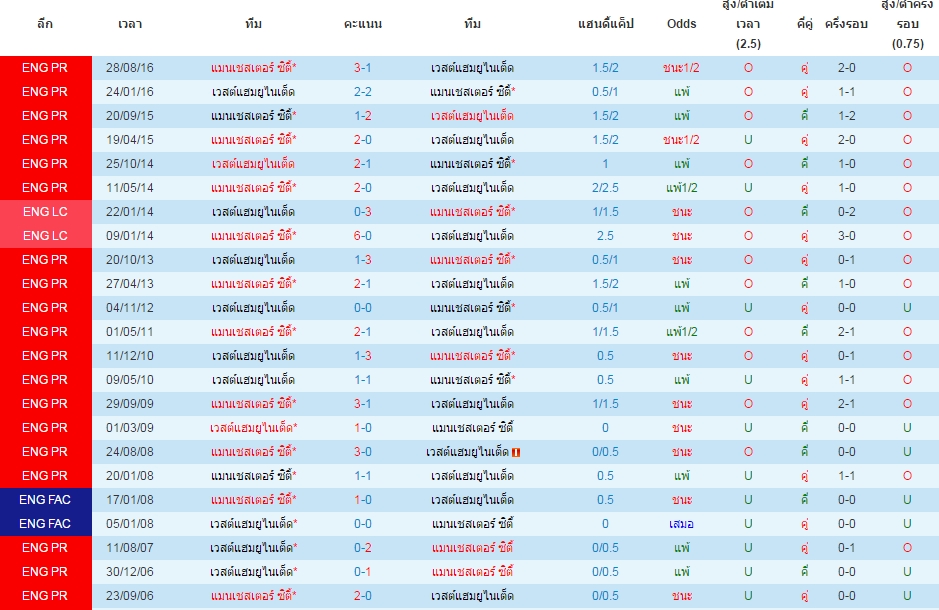This screenshot has height=610, width=939.
Task: Open the 0-2 score from 11/08/07
Action: pyautogui.click(x=362, y=548)
